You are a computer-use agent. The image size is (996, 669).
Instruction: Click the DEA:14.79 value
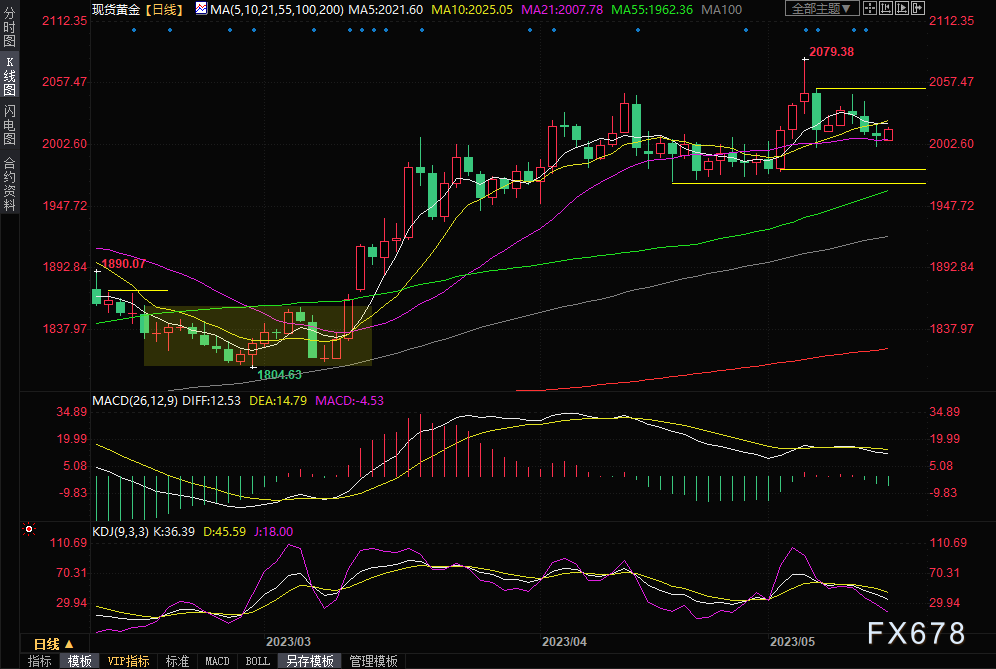click(x=278, y=401)
